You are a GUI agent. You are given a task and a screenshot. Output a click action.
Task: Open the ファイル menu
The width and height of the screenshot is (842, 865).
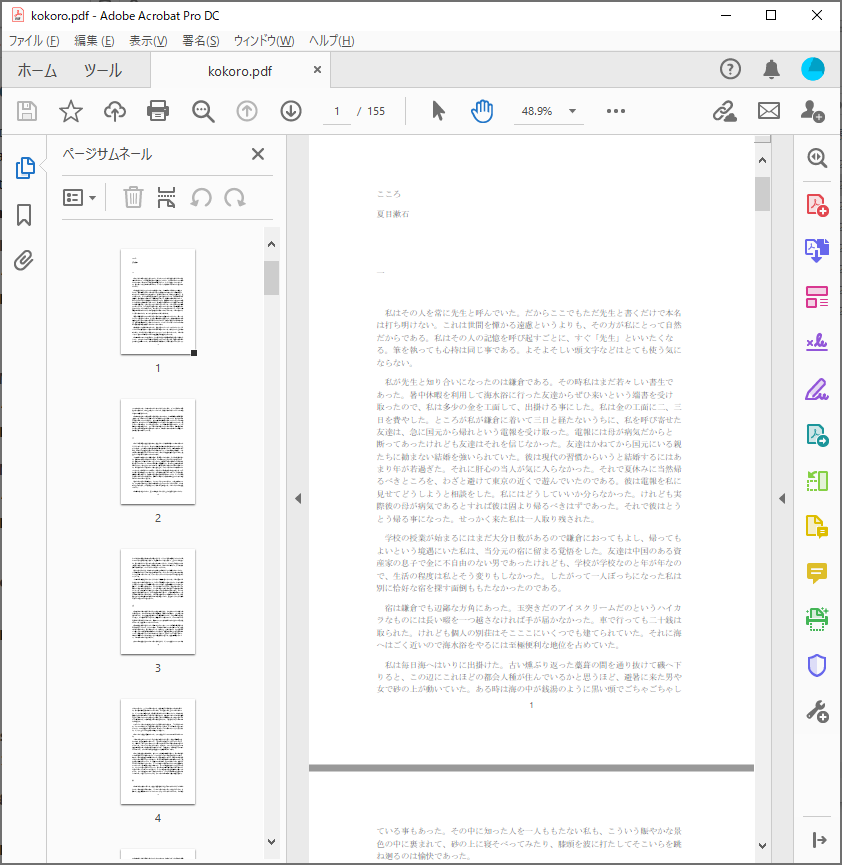click(34, 41)
